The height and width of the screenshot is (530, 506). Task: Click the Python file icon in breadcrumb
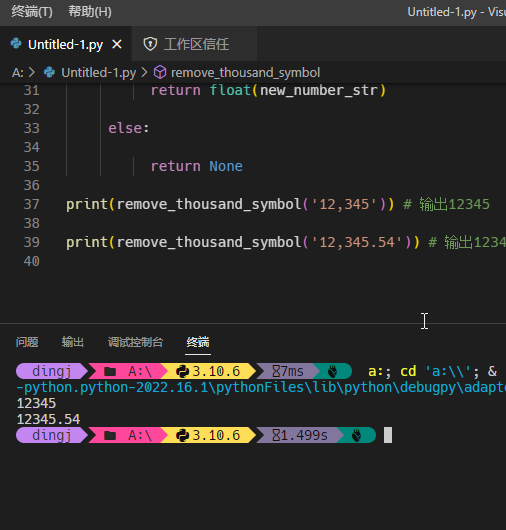49,72
